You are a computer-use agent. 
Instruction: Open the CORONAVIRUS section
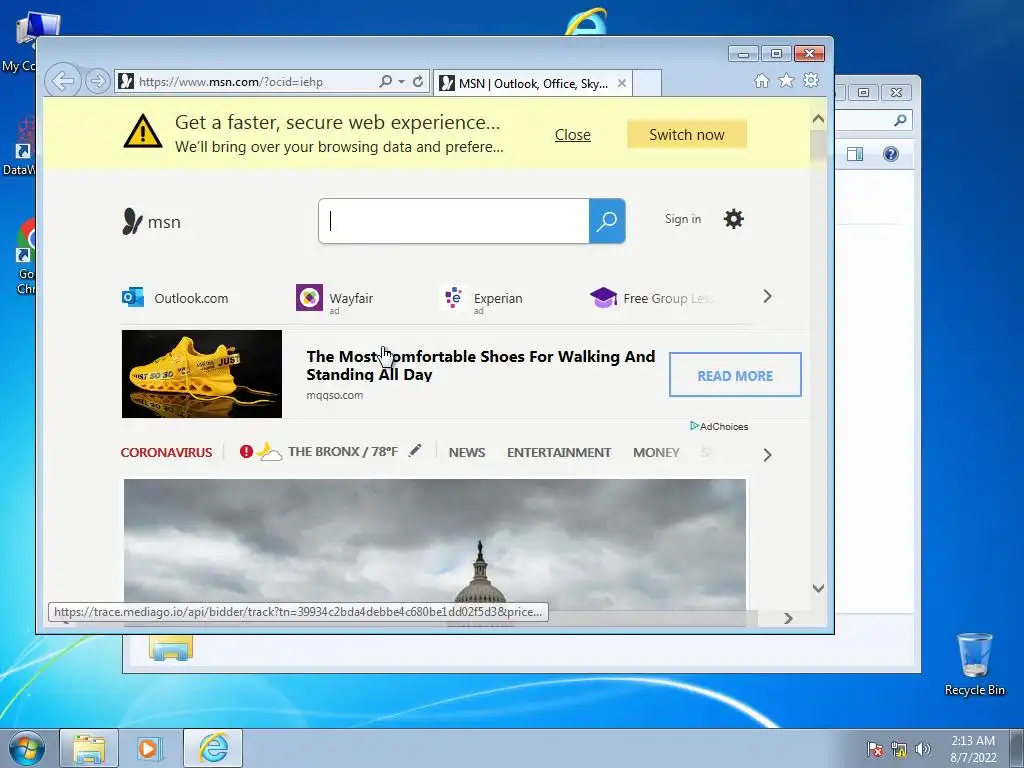(x=167, y=452)
